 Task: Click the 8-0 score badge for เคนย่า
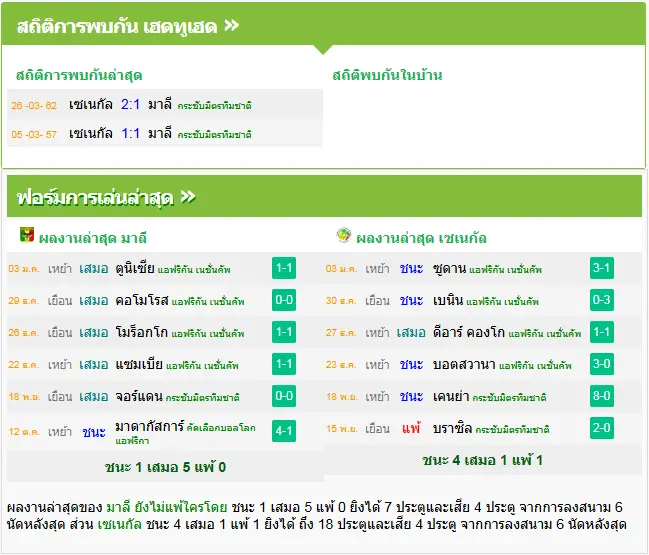click(601, 396)
